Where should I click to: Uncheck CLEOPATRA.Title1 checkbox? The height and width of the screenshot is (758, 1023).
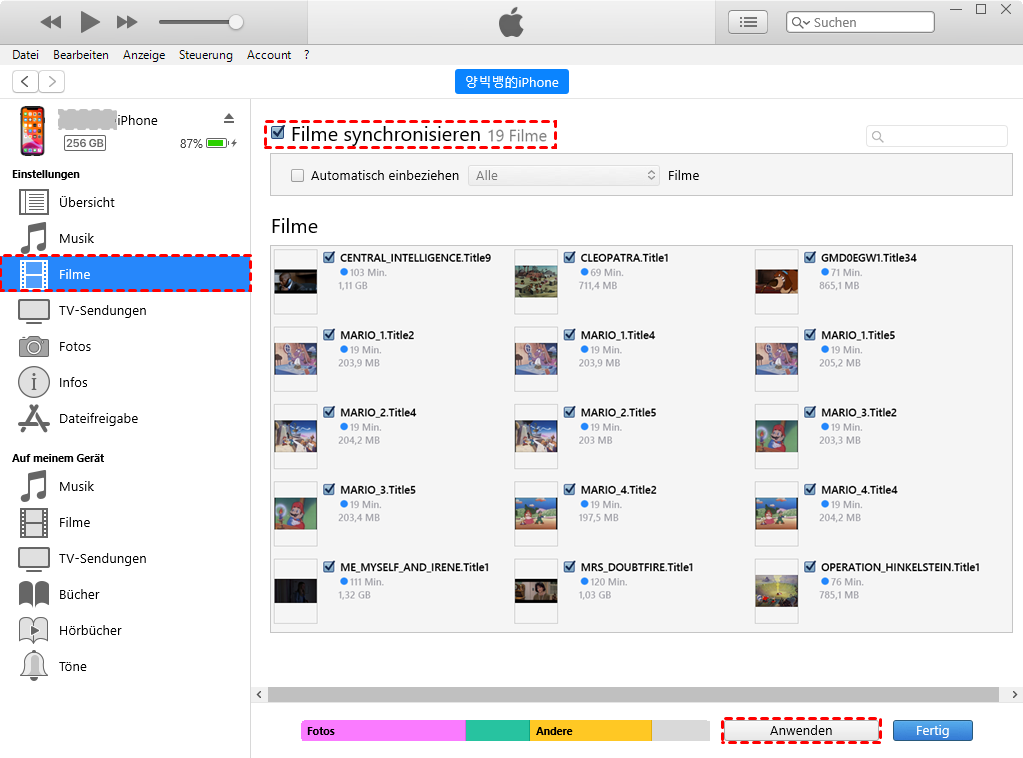(x=570, y=257)
